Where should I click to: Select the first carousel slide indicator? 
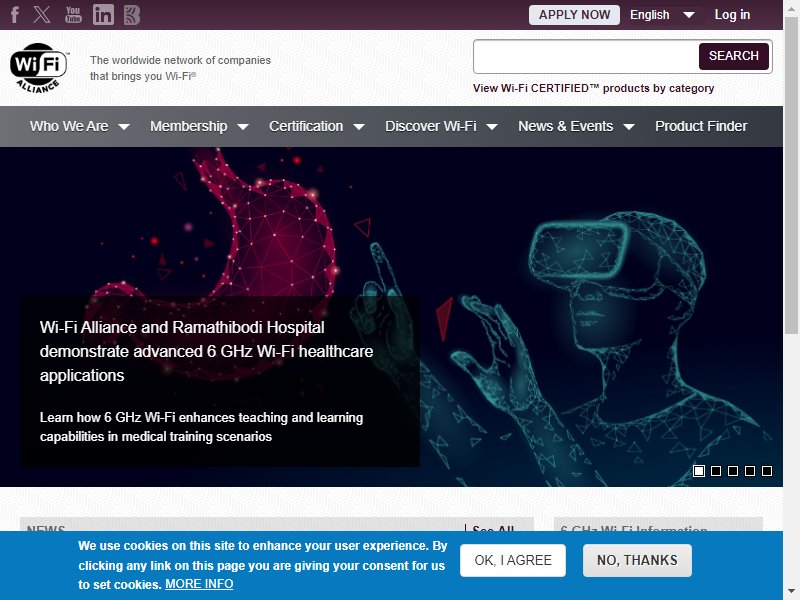click(699, 471)
